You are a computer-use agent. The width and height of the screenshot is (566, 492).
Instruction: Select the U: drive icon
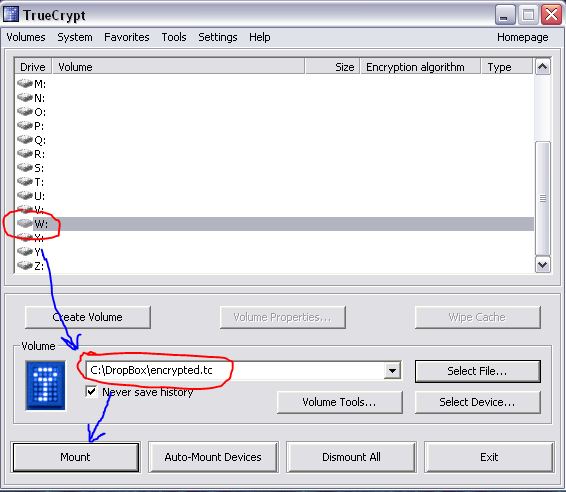click(25, 196)
